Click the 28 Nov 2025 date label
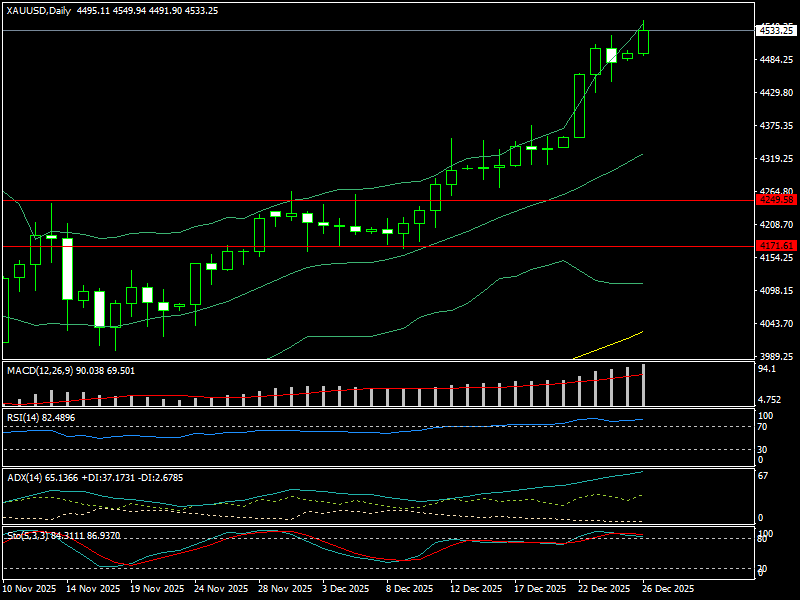Image resolution: width=800 pixels, height=600 pixels. [x=286, y=589]
